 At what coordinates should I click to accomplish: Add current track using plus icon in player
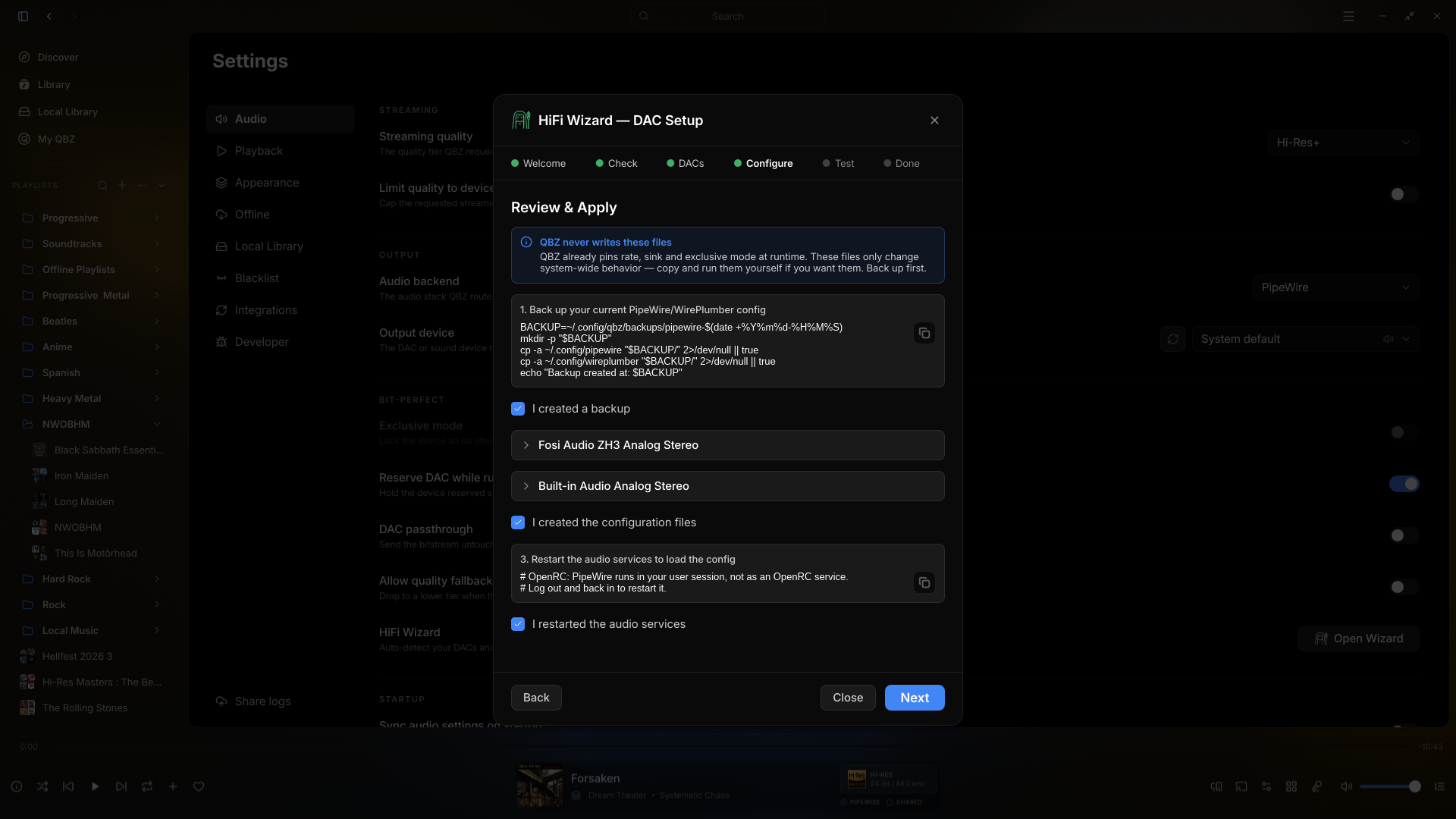(x=173, y=787)
